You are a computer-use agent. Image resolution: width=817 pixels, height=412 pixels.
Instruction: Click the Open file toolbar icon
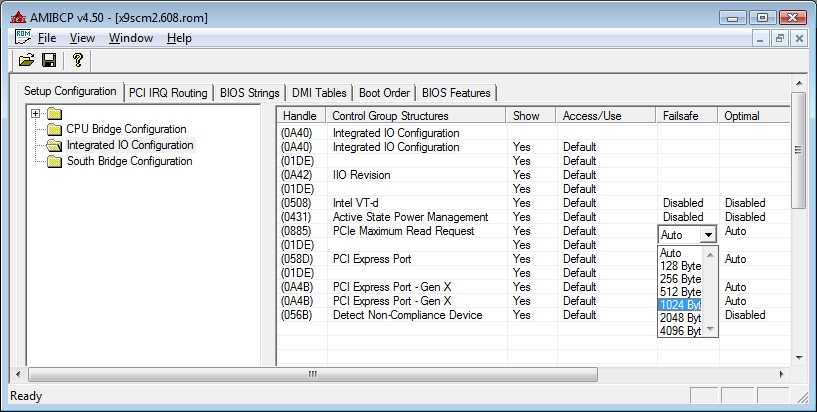pyautogui.click(x=26, y=61)
